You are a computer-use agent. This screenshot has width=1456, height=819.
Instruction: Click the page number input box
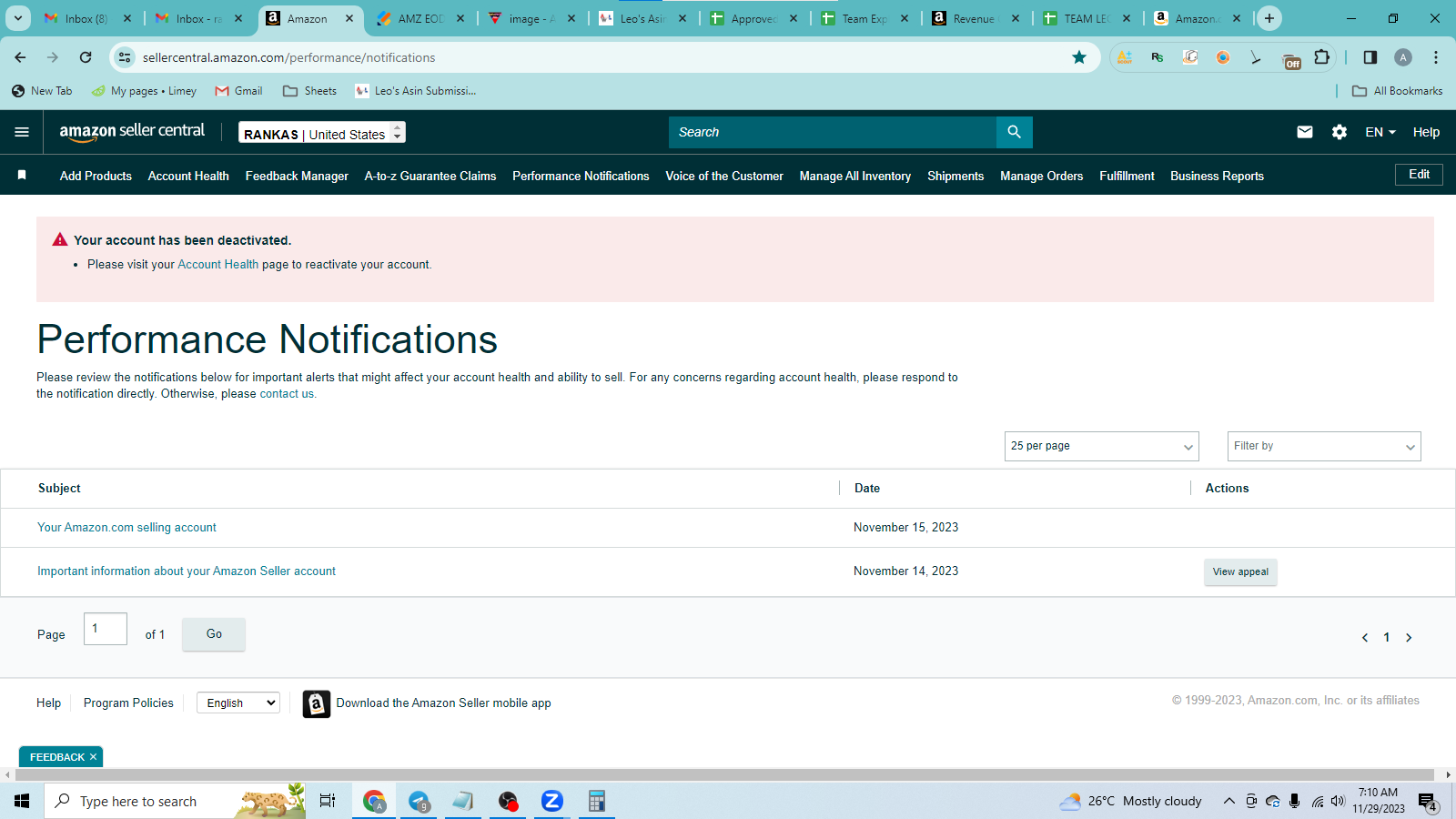pyautogui.click(x=106, y=629)
